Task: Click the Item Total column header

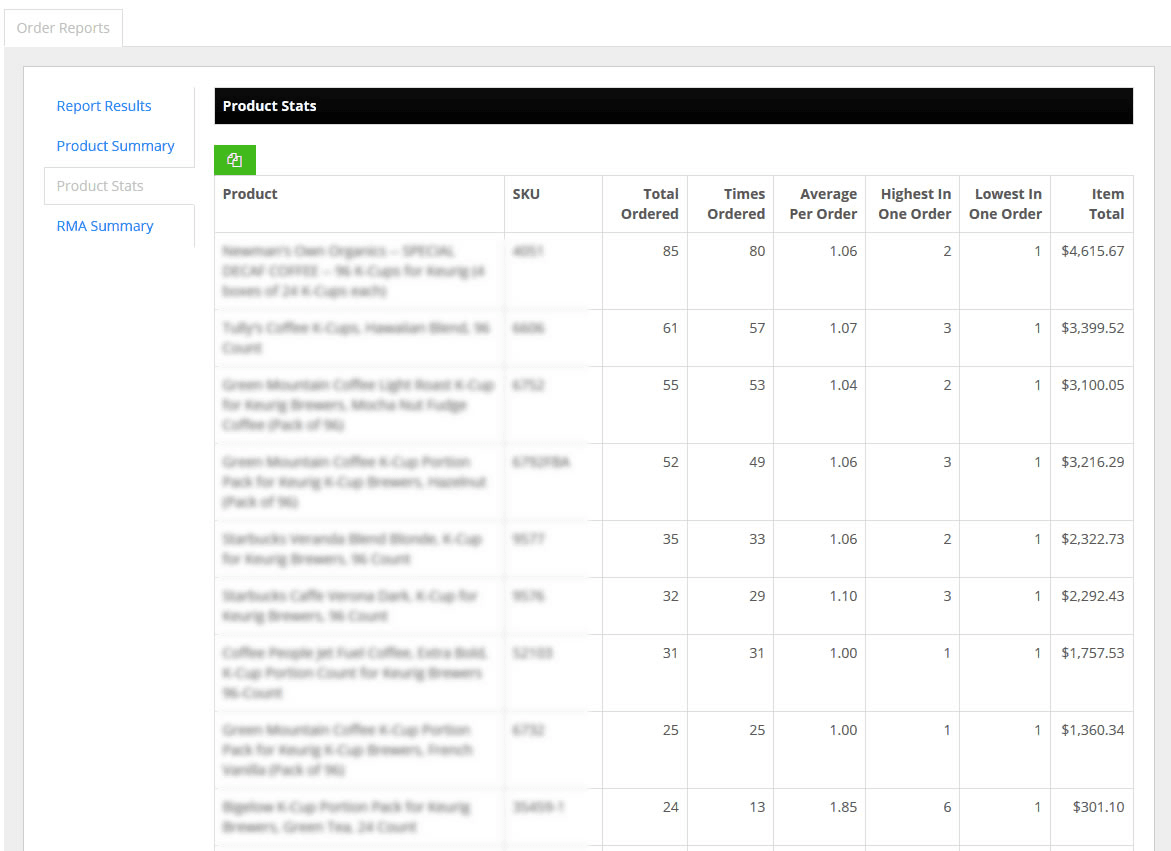Action: click(1106, 204)
